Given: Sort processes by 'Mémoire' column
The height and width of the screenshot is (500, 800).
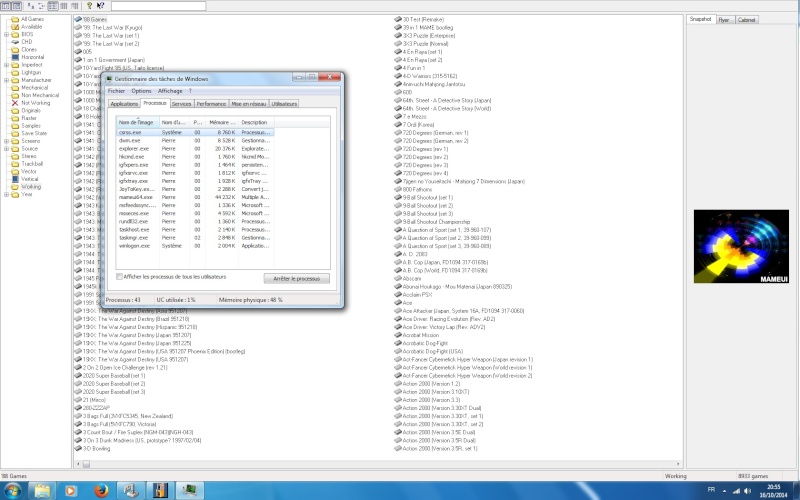Looking at the screenshot, I should pos(222,122).
